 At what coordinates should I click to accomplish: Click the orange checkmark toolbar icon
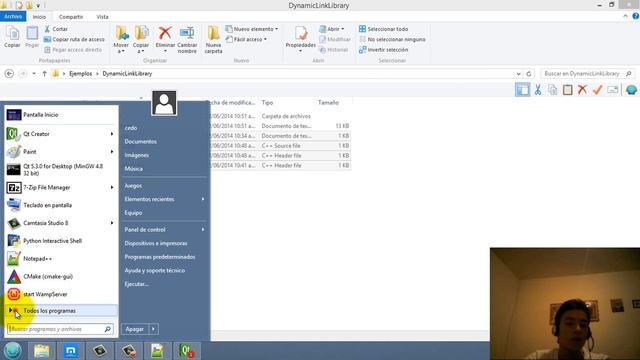coord(598,90)
